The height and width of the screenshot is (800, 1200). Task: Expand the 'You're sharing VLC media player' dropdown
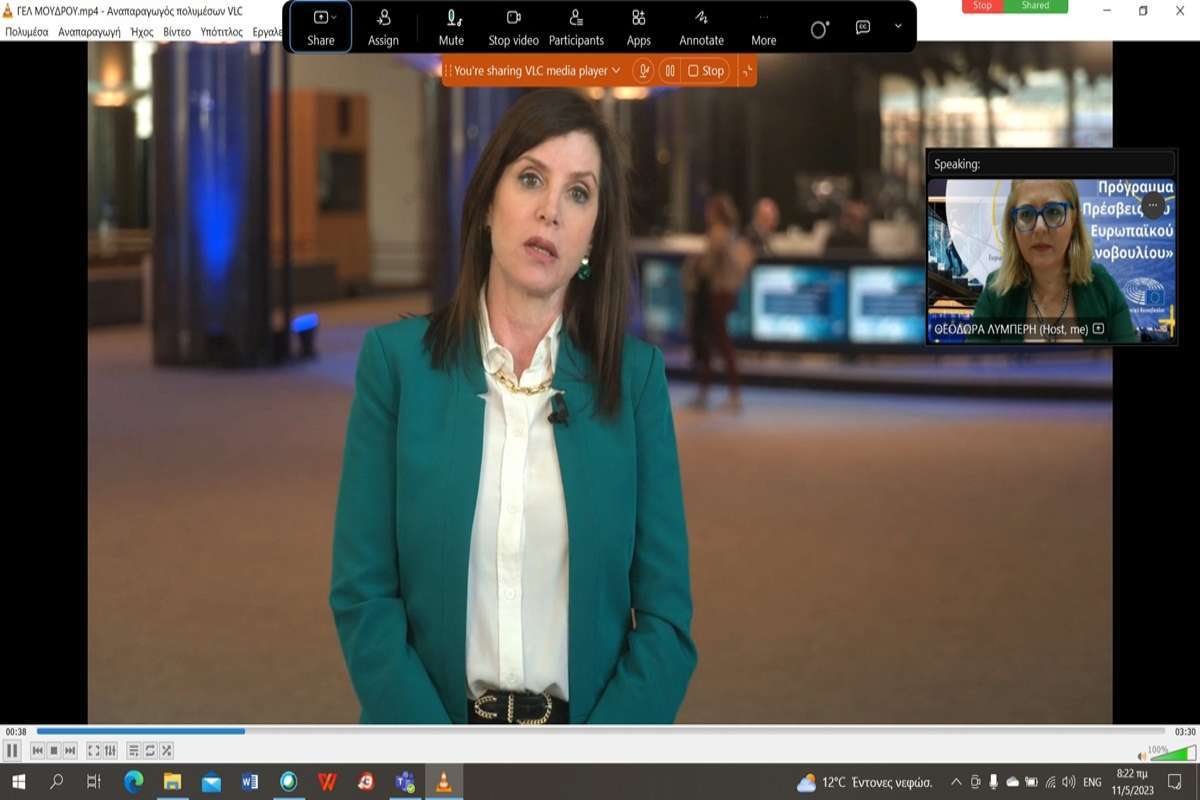pos(616,71)
